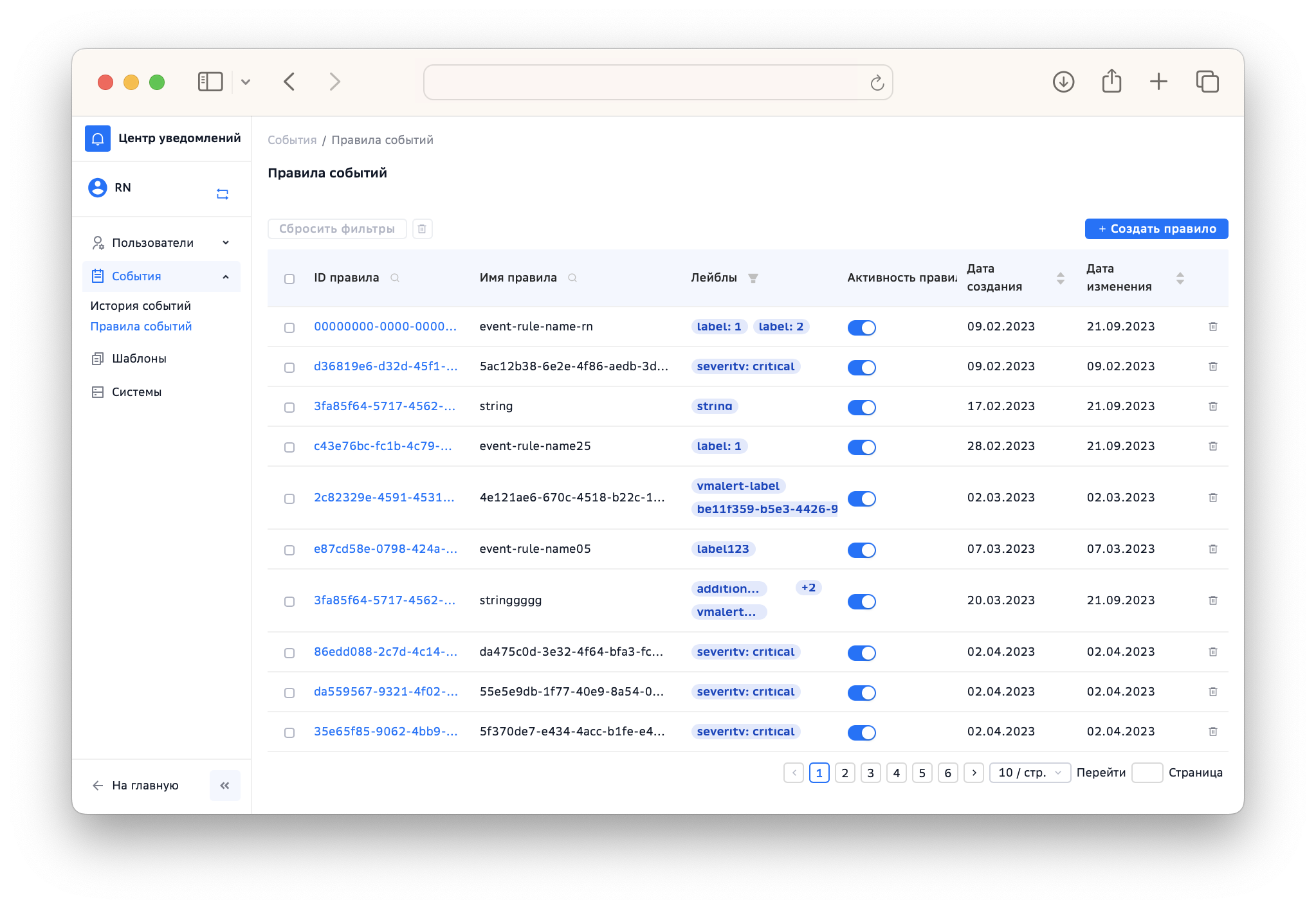The height and width of the screenshot is (909, 1316).
Task: Expand the Пользователи menu chevron
Action: [x=226, y=242]
